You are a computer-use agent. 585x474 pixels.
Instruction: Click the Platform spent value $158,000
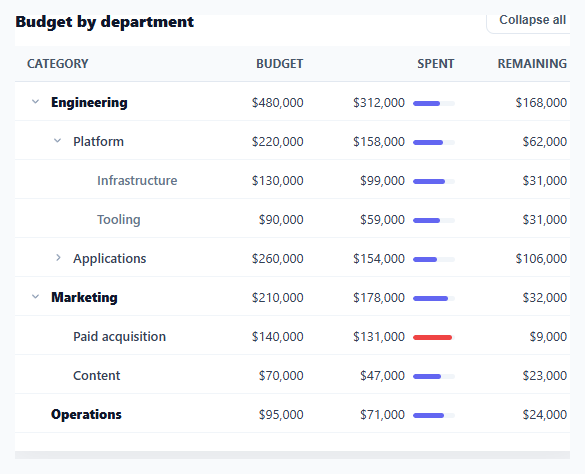(x=379, y=142)
